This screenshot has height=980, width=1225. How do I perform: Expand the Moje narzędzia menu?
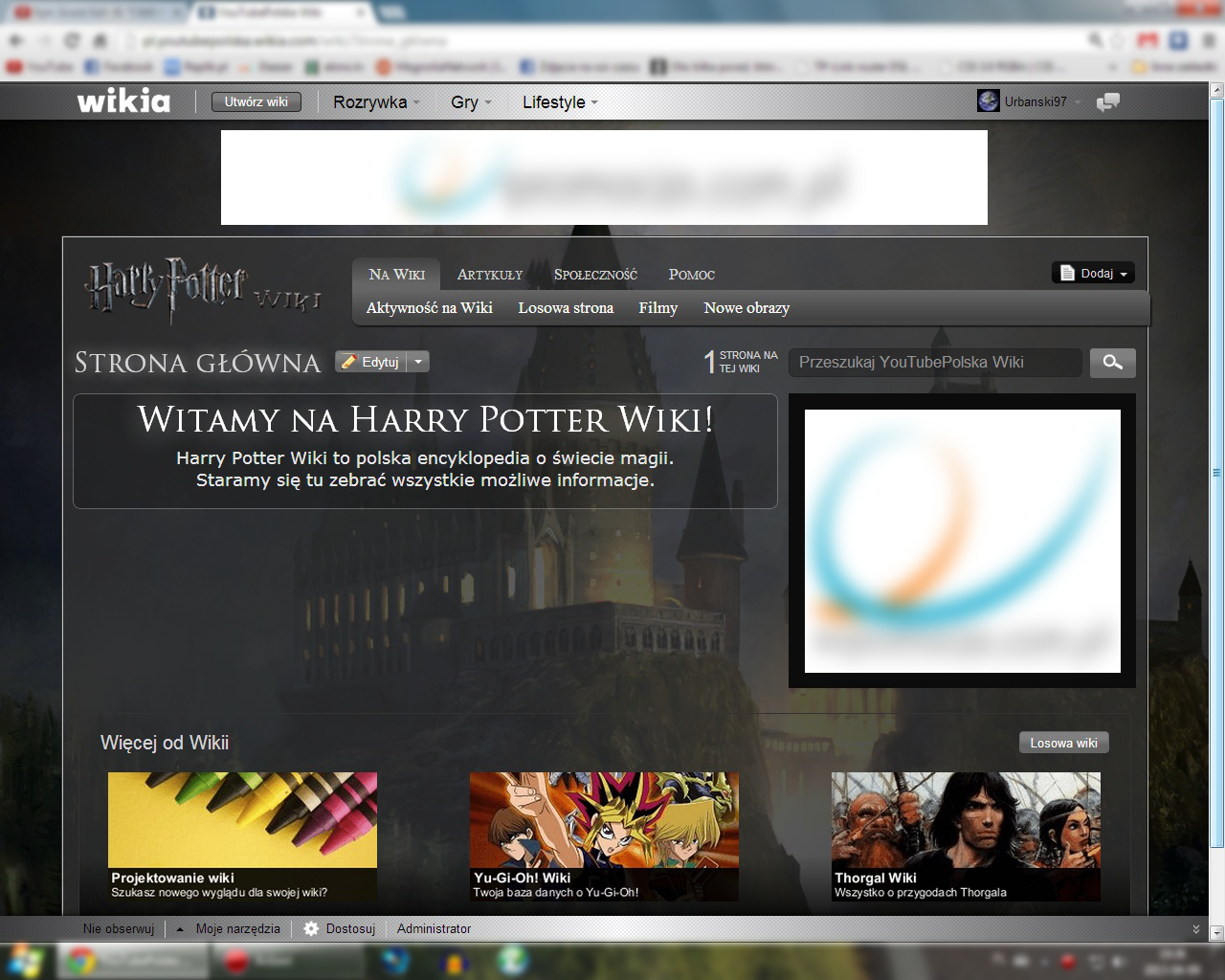[229, 928]
